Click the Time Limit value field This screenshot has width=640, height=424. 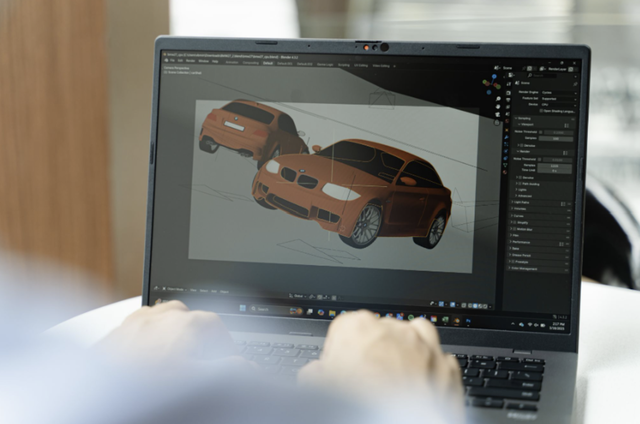point(554,171)
